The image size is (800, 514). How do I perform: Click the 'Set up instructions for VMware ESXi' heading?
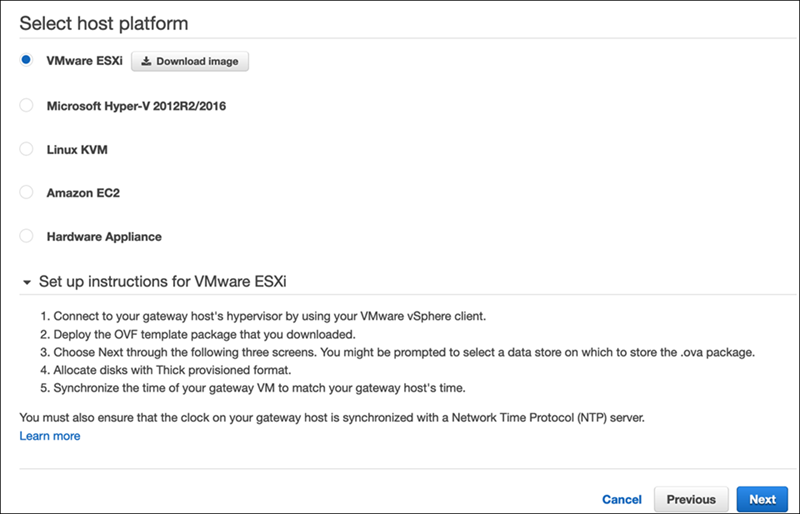(x=163, y=282)
